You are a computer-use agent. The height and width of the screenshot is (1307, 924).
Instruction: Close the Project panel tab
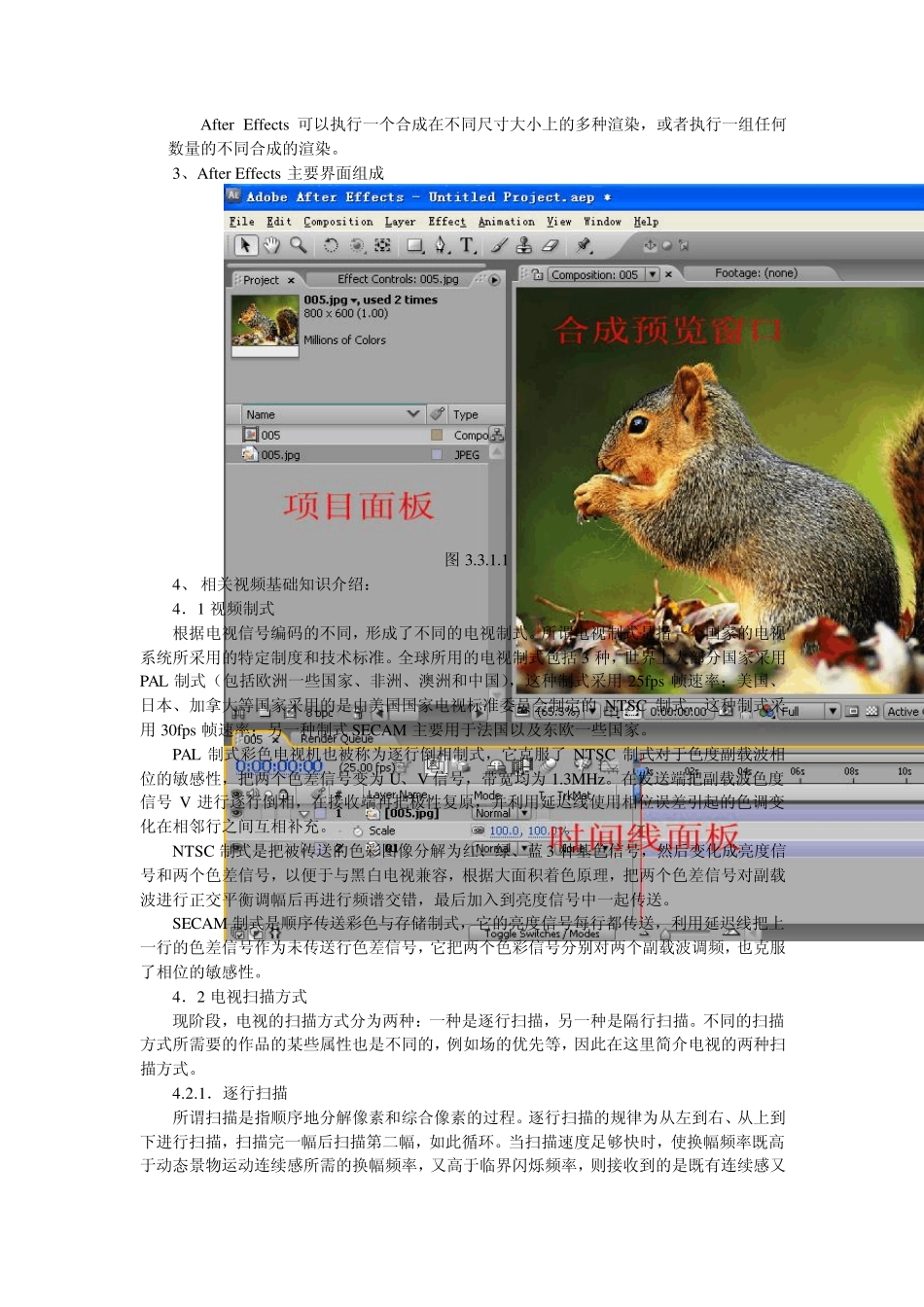[291, 280]
